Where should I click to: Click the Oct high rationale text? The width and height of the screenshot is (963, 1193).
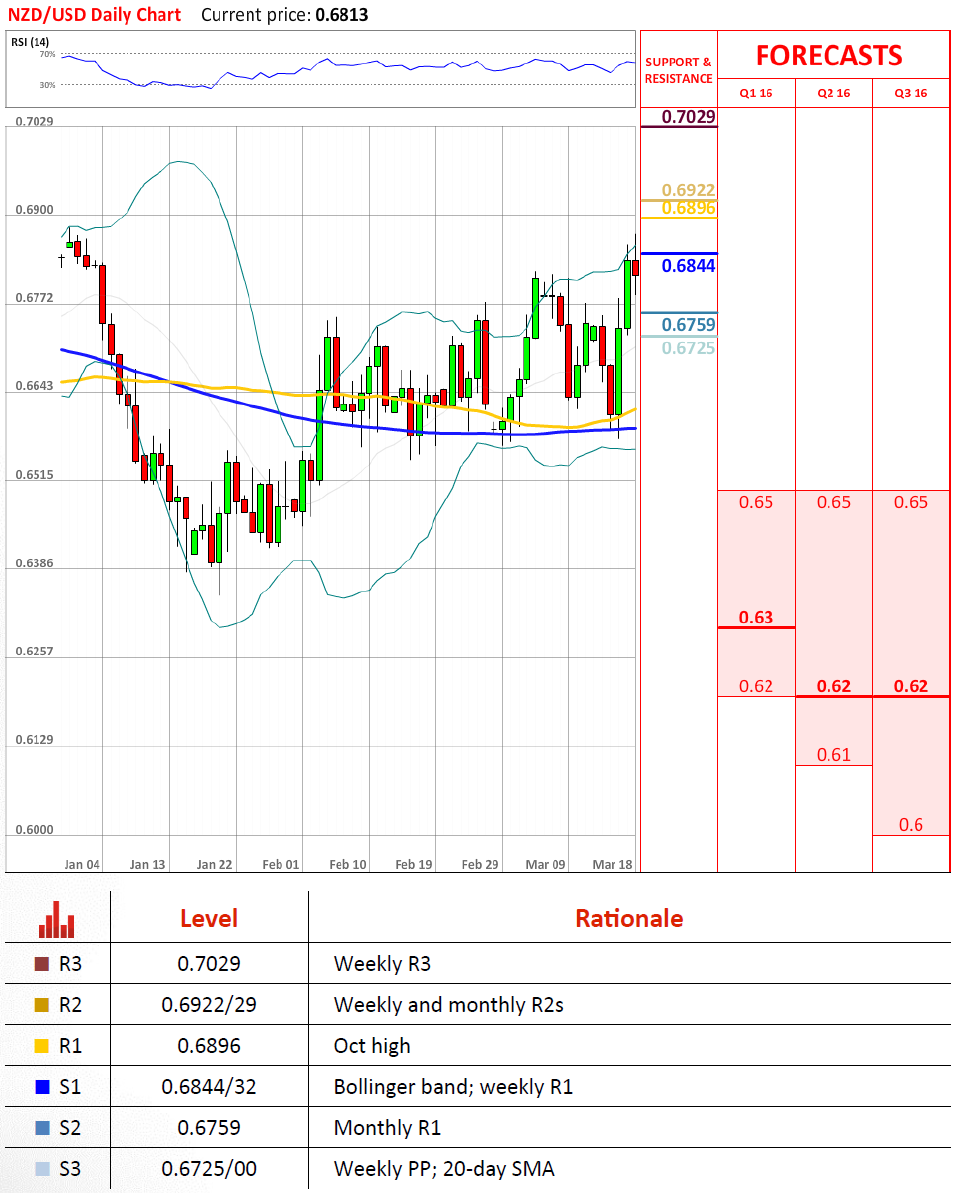point(372,1046)
